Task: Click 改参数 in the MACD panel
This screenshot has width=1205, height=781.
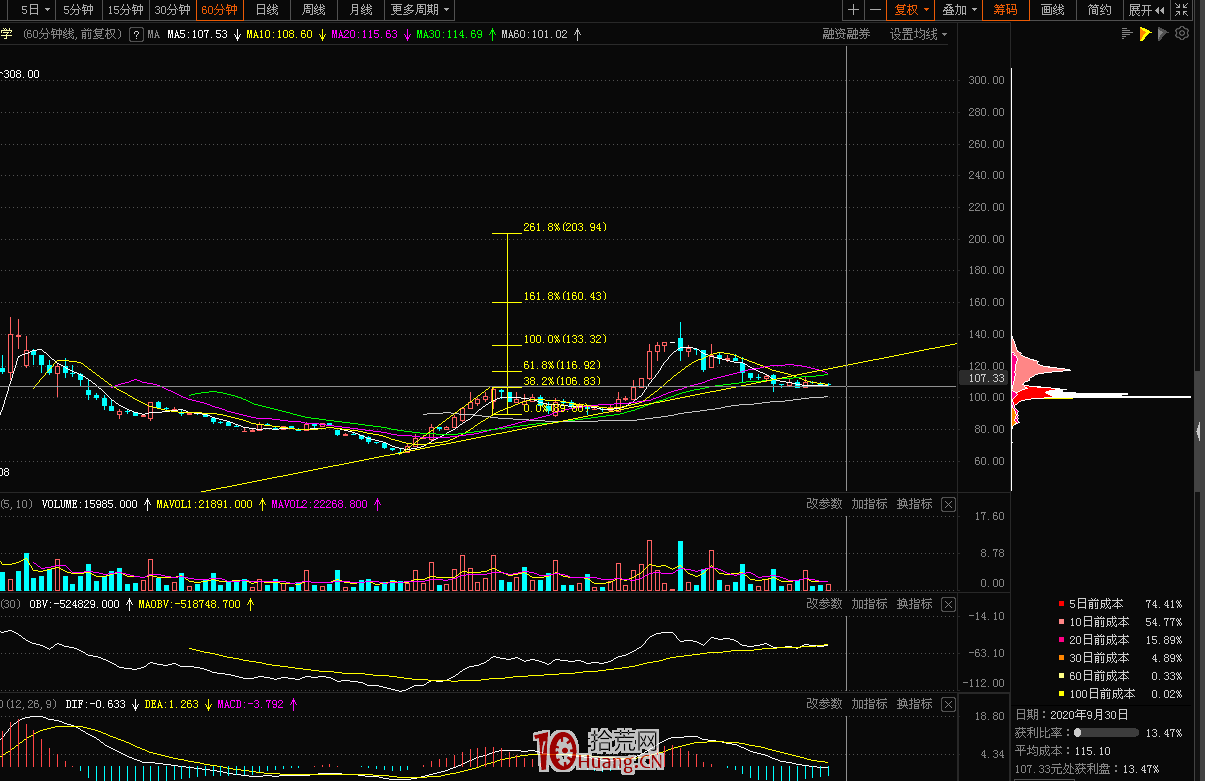Action: pyautogui.click(x=824, y=704)
